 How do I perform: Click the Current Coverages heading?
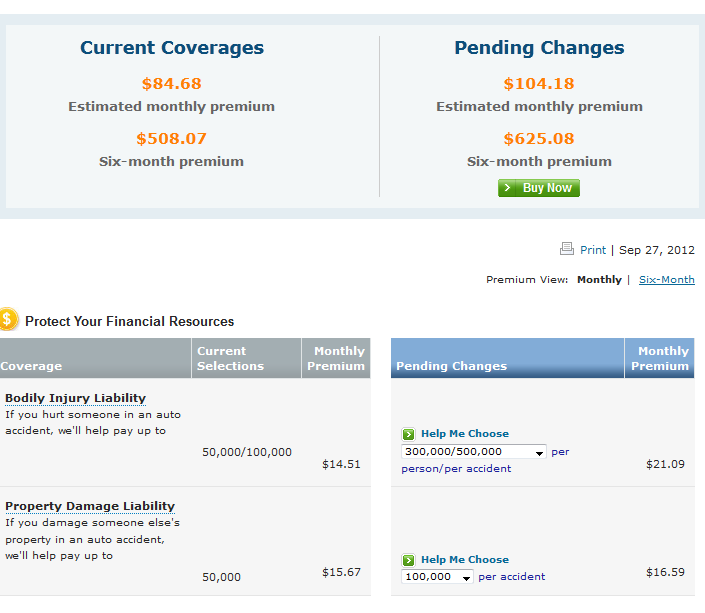point(172,48)
